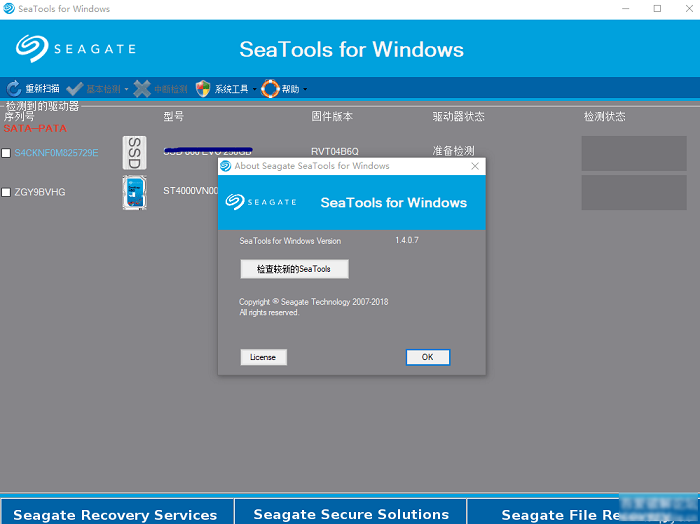Select the SSD drive icon
Image resolution: width=700 pixels, height=524 pixels.
(134, 153)
